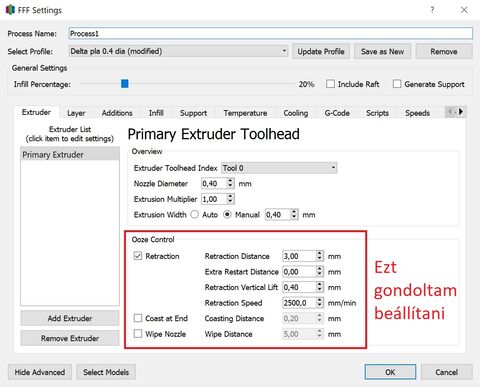Enable the Coast at End checkbox

pyautogui.click(x=138, y=318)
